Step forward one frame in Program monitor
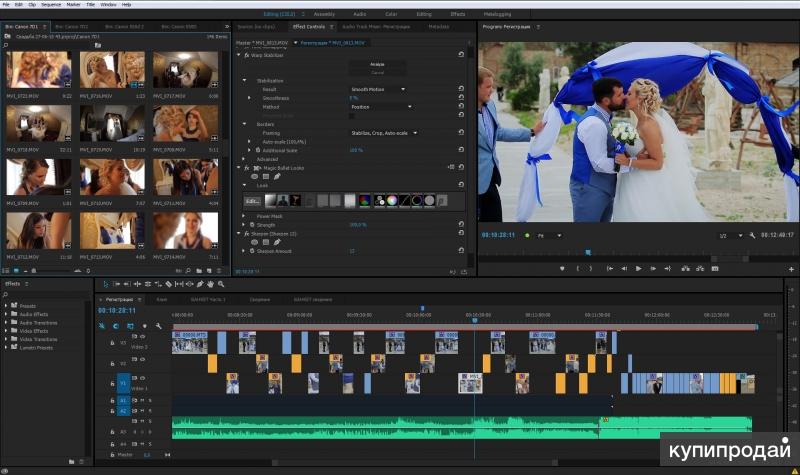The width and height of the screenshot is (800, 475). point(653,268)
